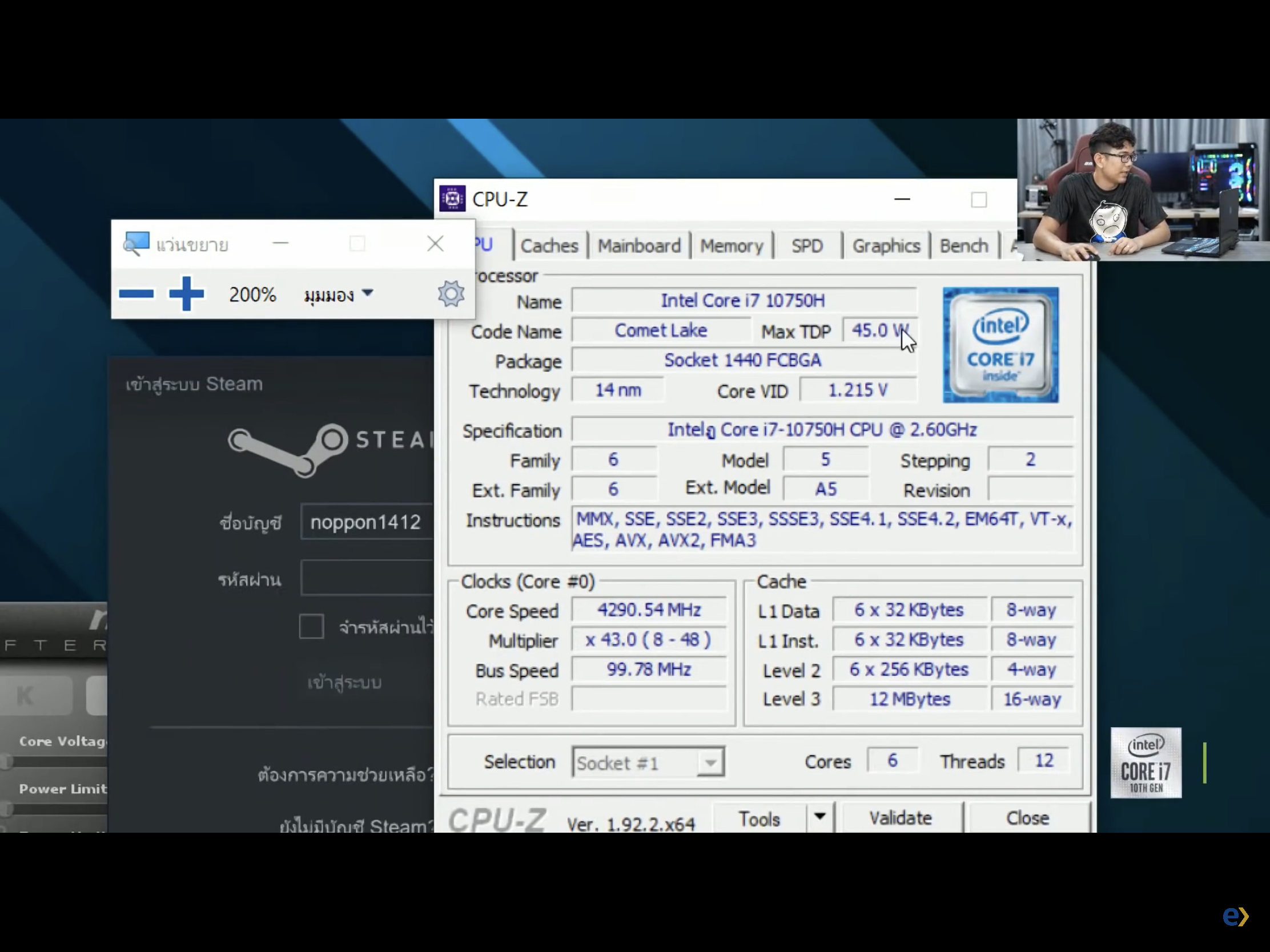1270x952 pixels.
Task: Click the 200% zoom level in Magnifier
Action: click(x=252, y=295)
